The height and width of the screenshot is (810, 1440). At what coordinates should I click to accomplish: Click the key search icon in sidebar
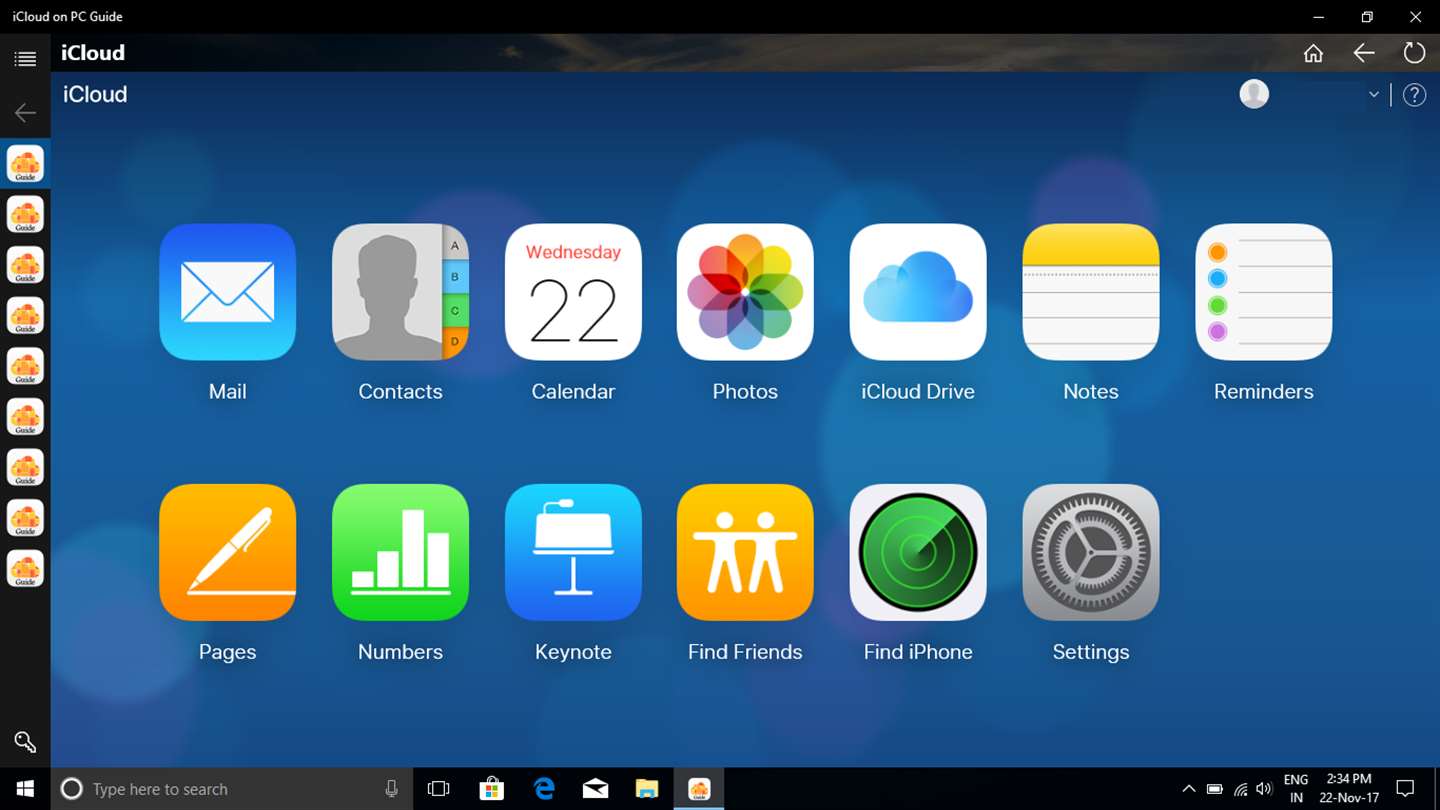(x=25, y=741)
